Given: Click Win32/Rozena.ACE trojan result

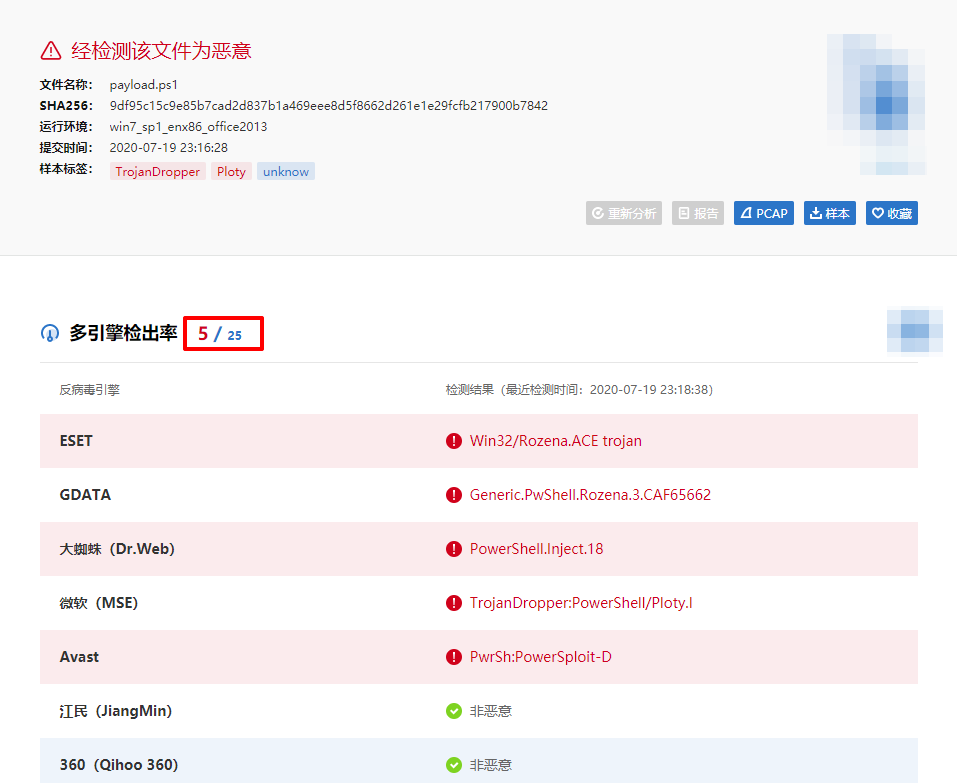Looking at the screenshot, I should 555,441.
